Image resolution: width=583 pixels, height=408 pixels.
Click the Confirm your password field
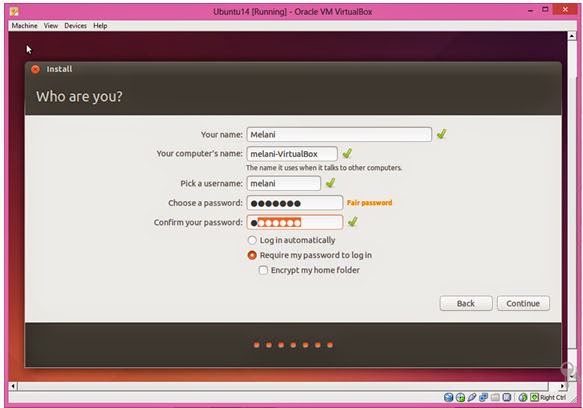(x=295, y=222)
